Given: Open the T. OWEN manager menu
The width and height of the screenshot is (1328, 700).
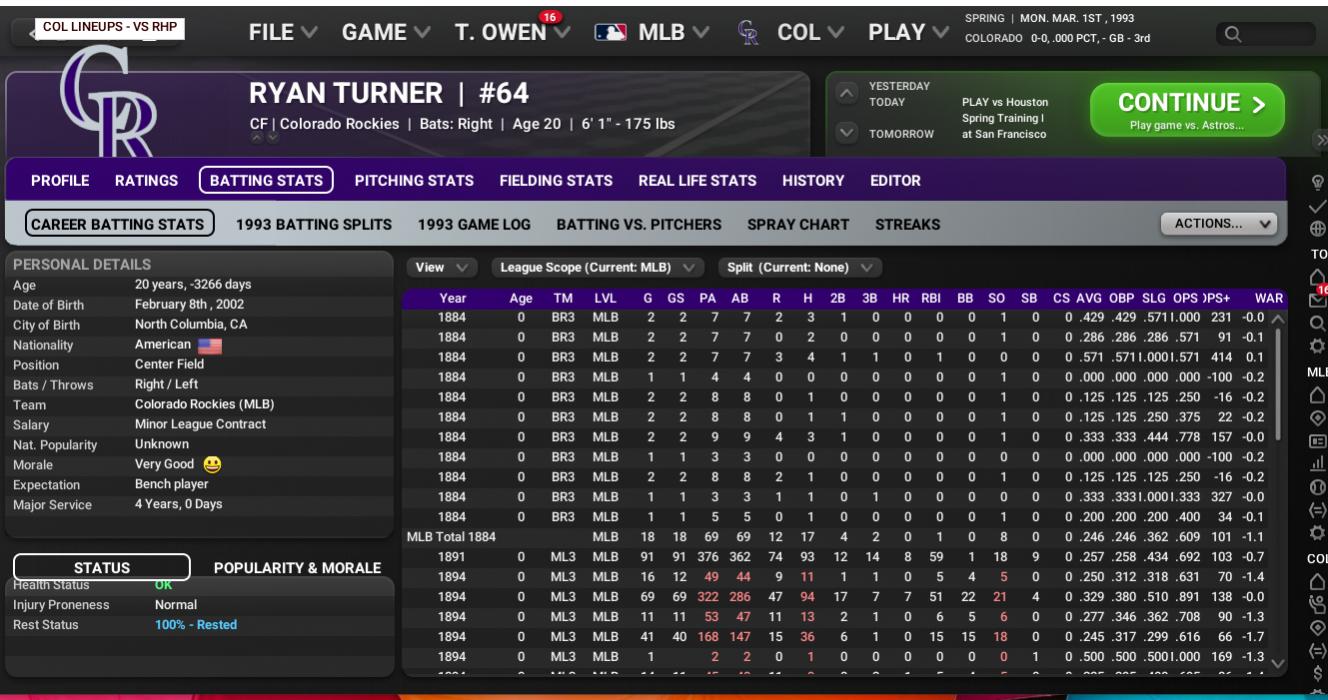Looking at the screenshot, I should pyautogui.click(x=511, y=33).
